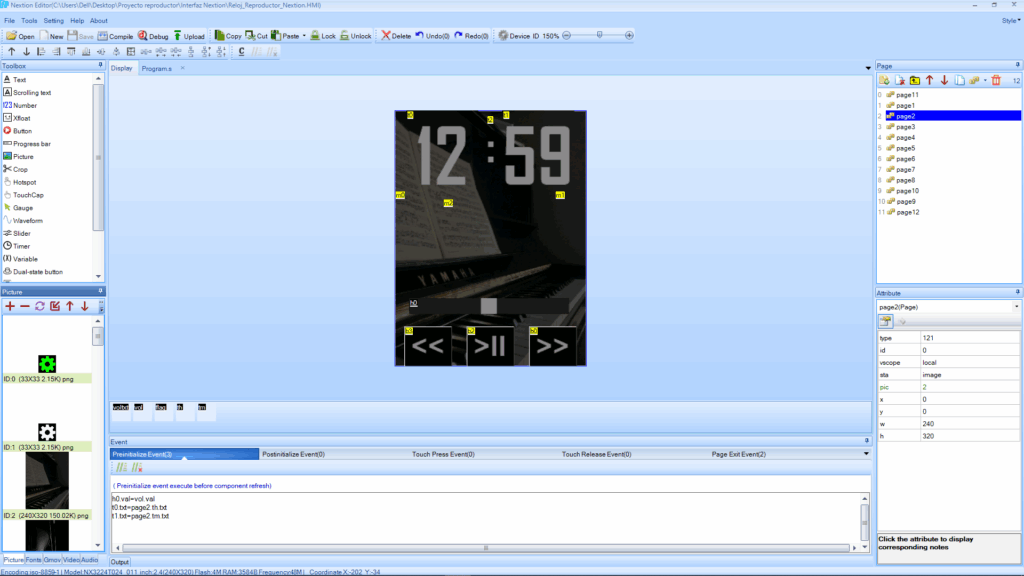Click the Upload icon
Image resolution: width=1024 pixels, height=576 pixels.
click(x=189, y=36)
